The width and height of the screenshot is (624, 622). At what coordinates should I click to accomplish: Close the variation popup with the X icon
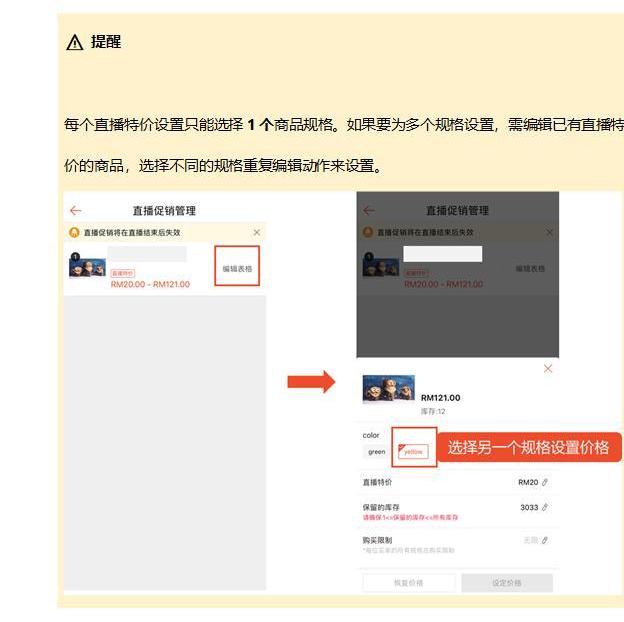click(547, 369)
